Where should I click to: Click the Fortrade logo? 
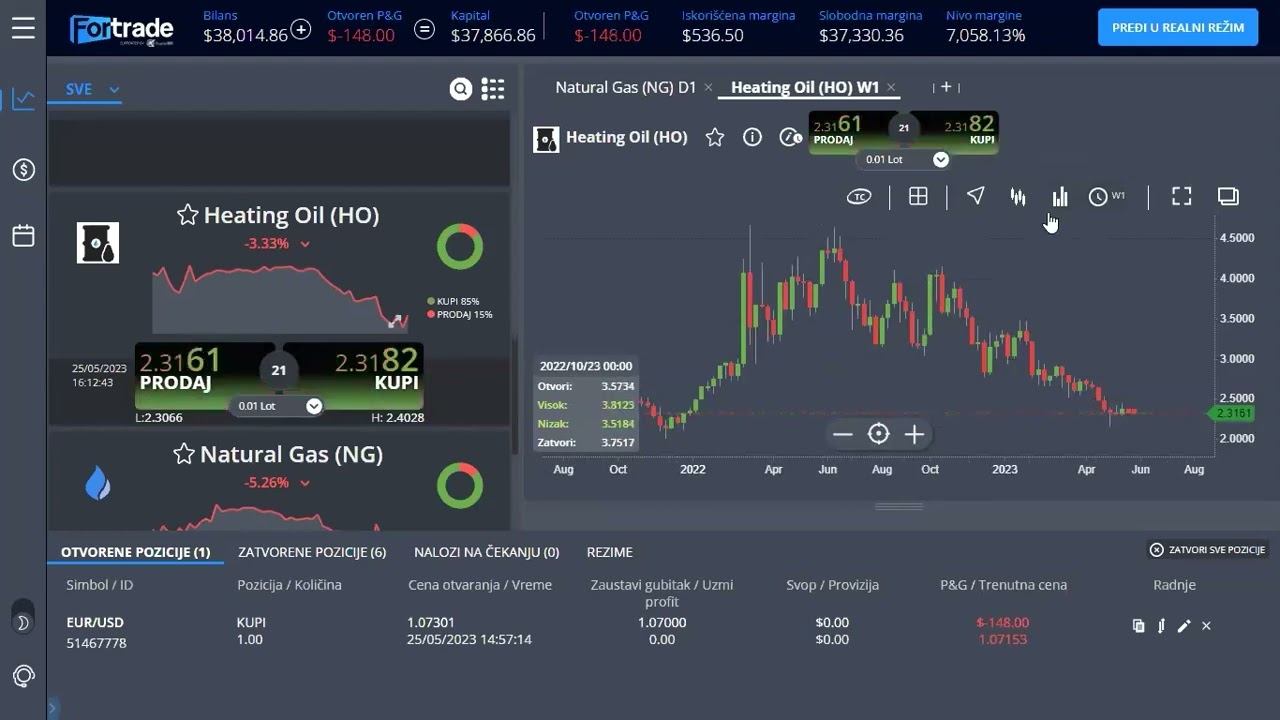point(121,29)
